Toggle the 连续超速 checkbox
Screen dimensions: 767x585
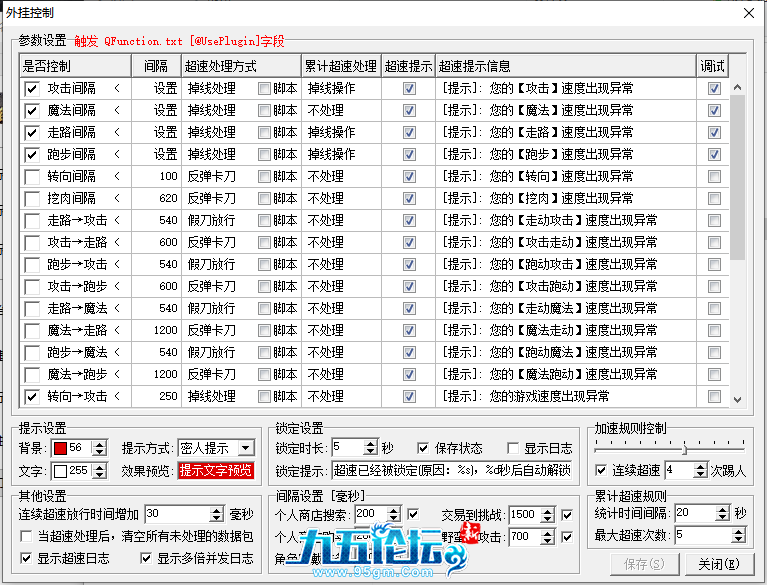[x=600, y=470]
